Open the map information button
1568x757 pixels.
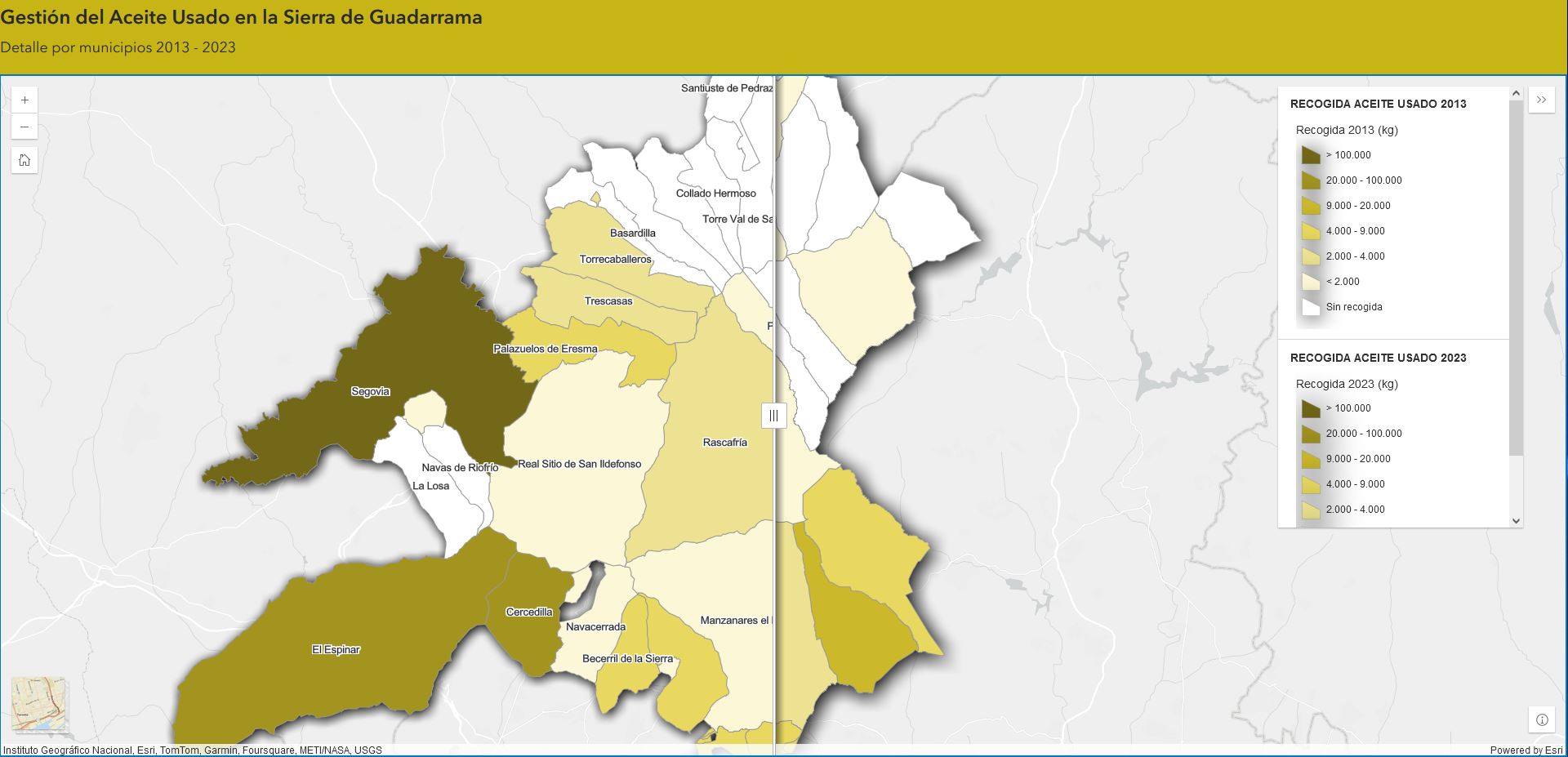[x=1542, y=719]
